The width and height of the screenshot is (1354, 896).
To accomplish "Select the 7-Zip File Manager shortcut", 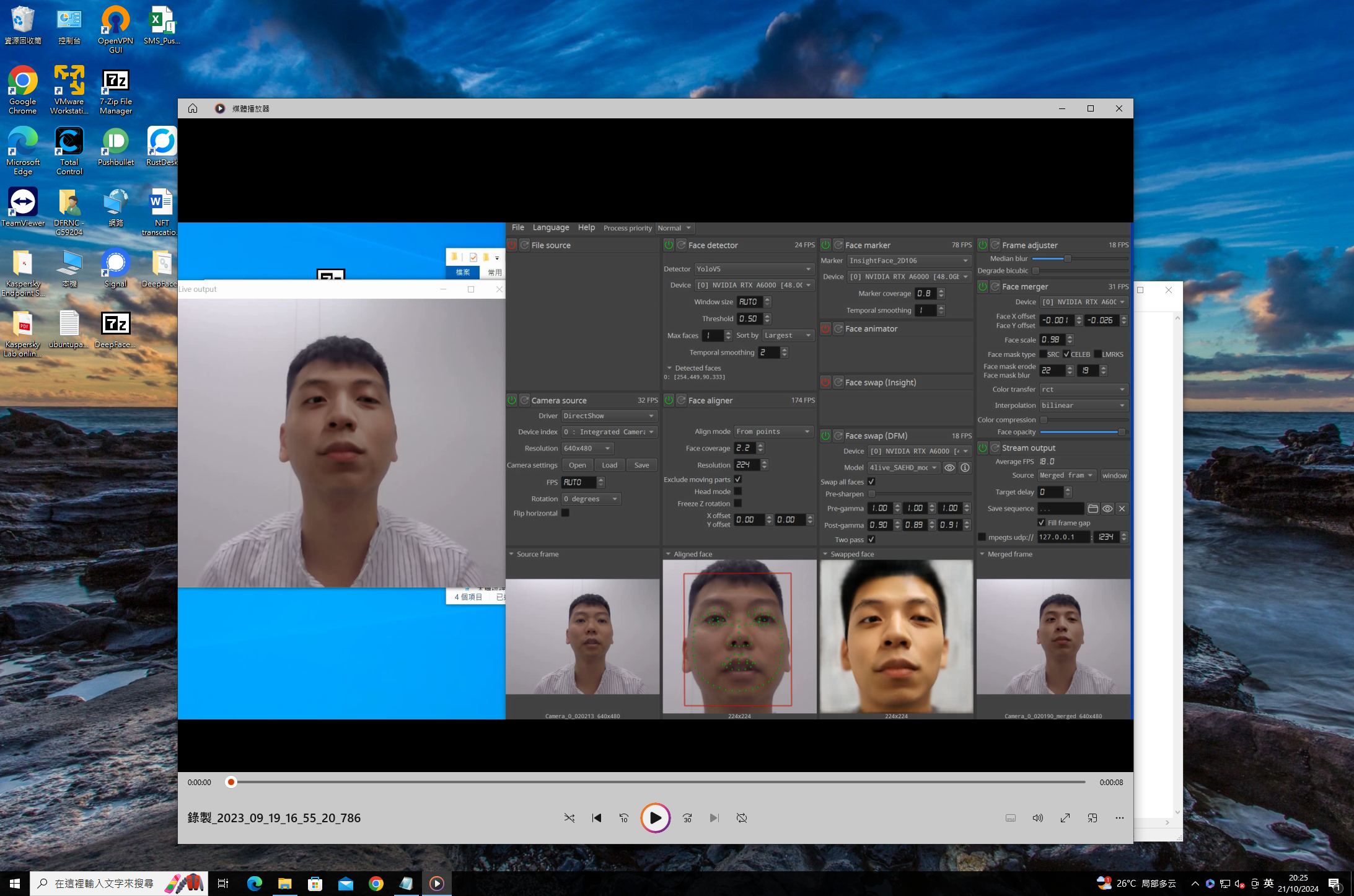I will [x=116, y=90].
